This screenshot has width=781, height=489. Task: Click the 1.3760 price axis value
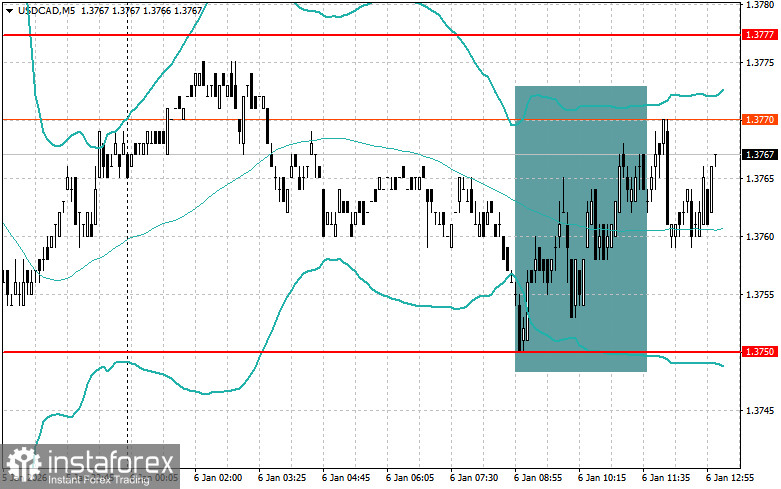(760, 236)
